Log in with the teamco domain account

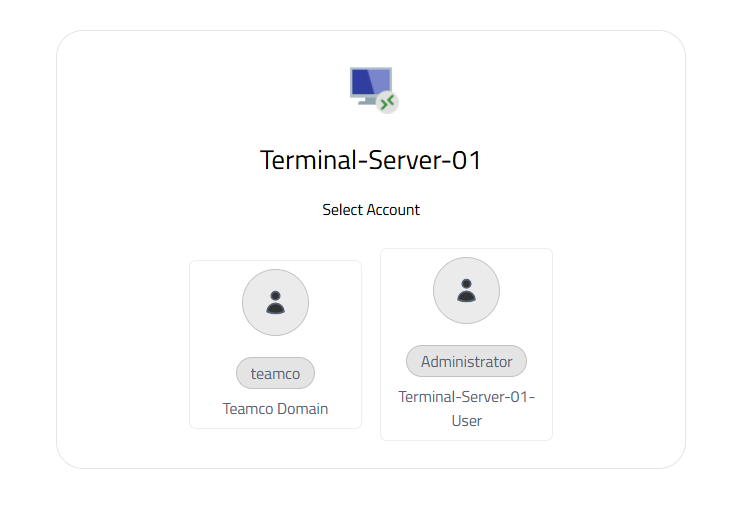[275, 344]
